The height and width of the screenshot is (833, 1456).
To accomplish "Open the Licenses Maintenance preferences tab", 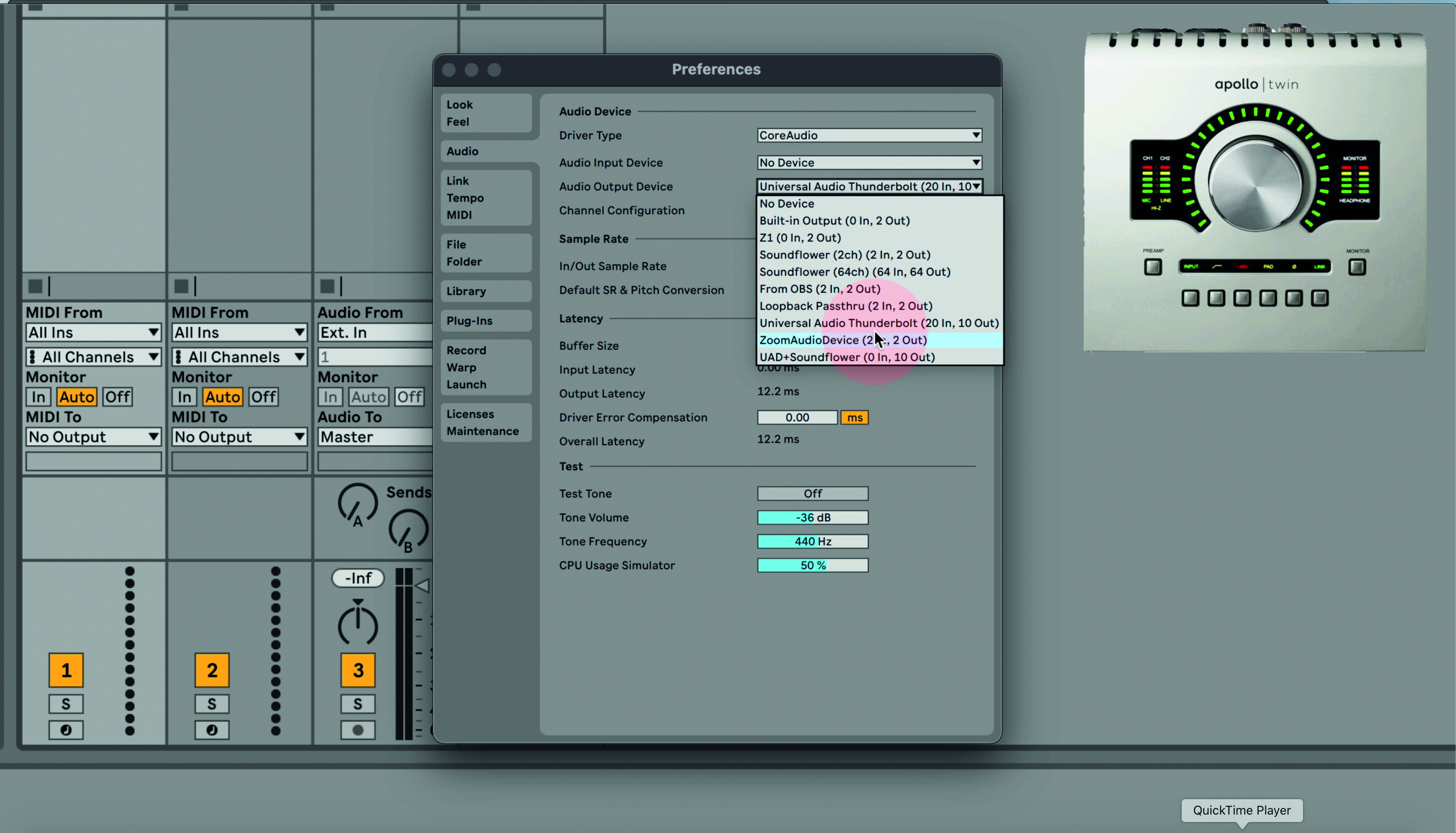I will (x=486, y=422).
